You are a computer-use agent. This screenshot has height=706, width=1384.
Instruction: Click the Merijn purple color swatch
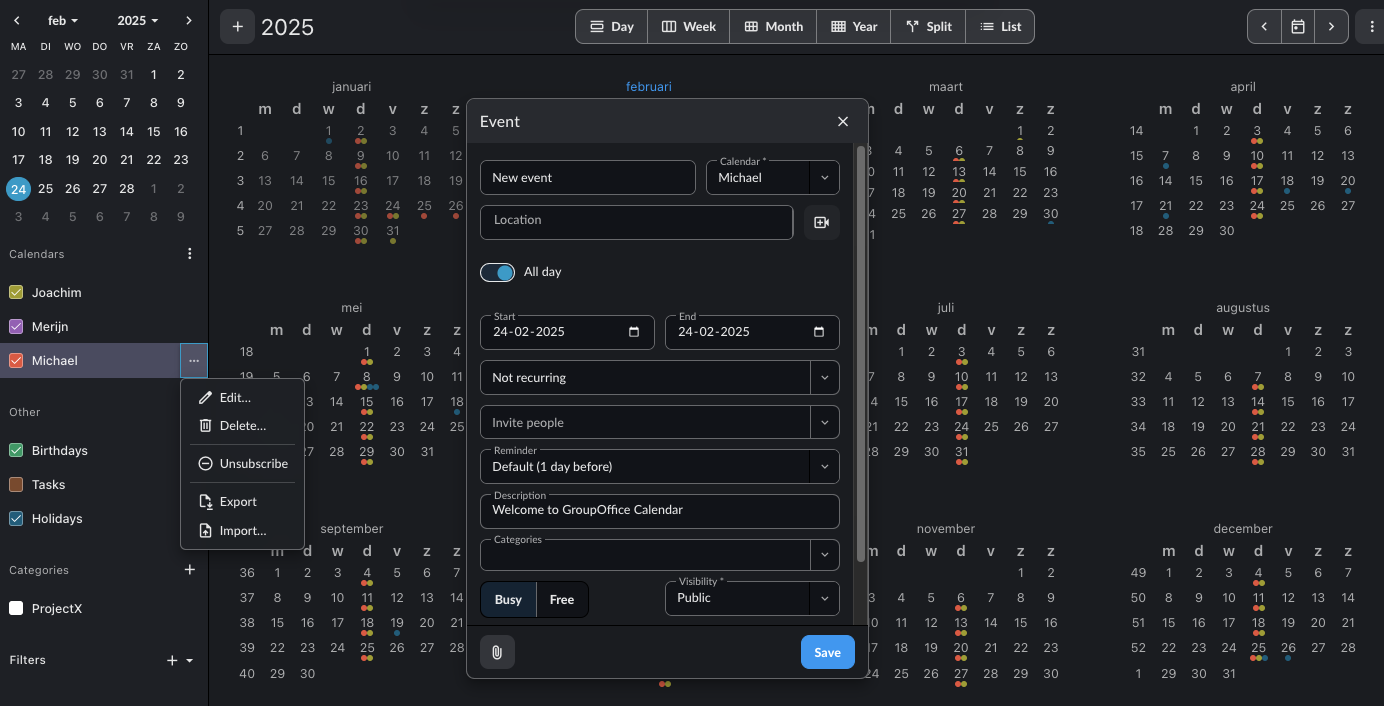[16, 327]
